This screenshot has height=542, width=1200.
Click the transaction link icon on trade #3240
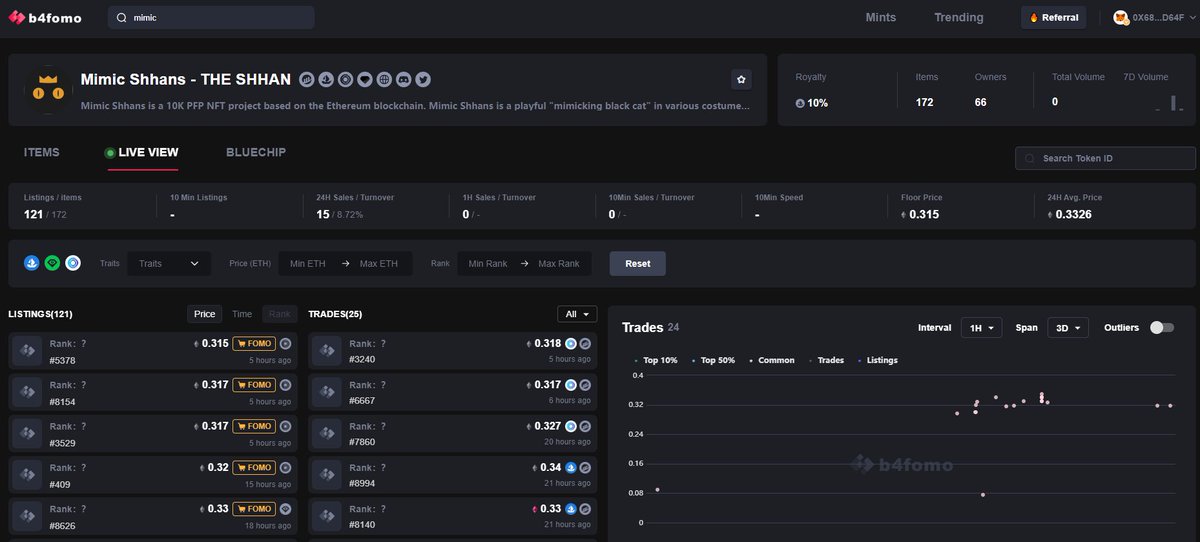click(585, 343)
